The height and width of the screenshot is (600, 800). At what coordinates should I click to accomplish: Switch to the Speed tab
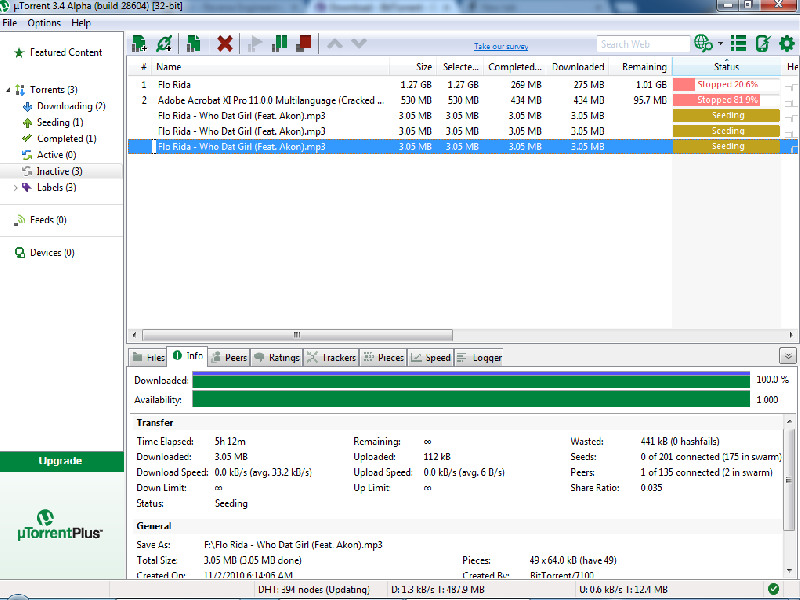click(431, 357)
